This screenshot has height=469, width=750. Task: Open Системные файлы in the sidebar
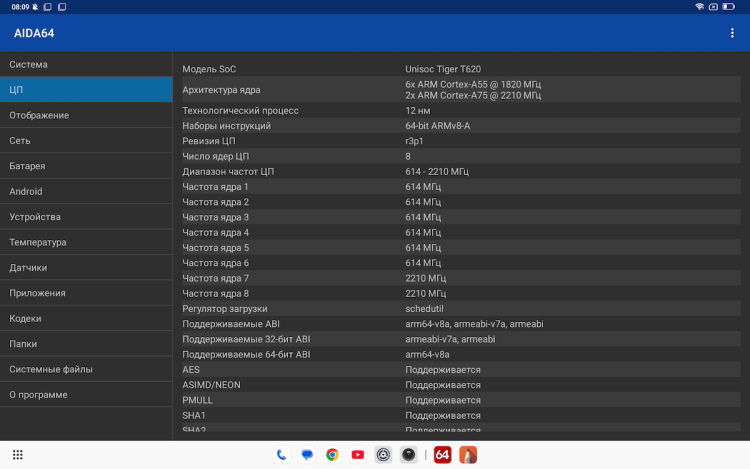pyautogui.click(x=86, y=369)
